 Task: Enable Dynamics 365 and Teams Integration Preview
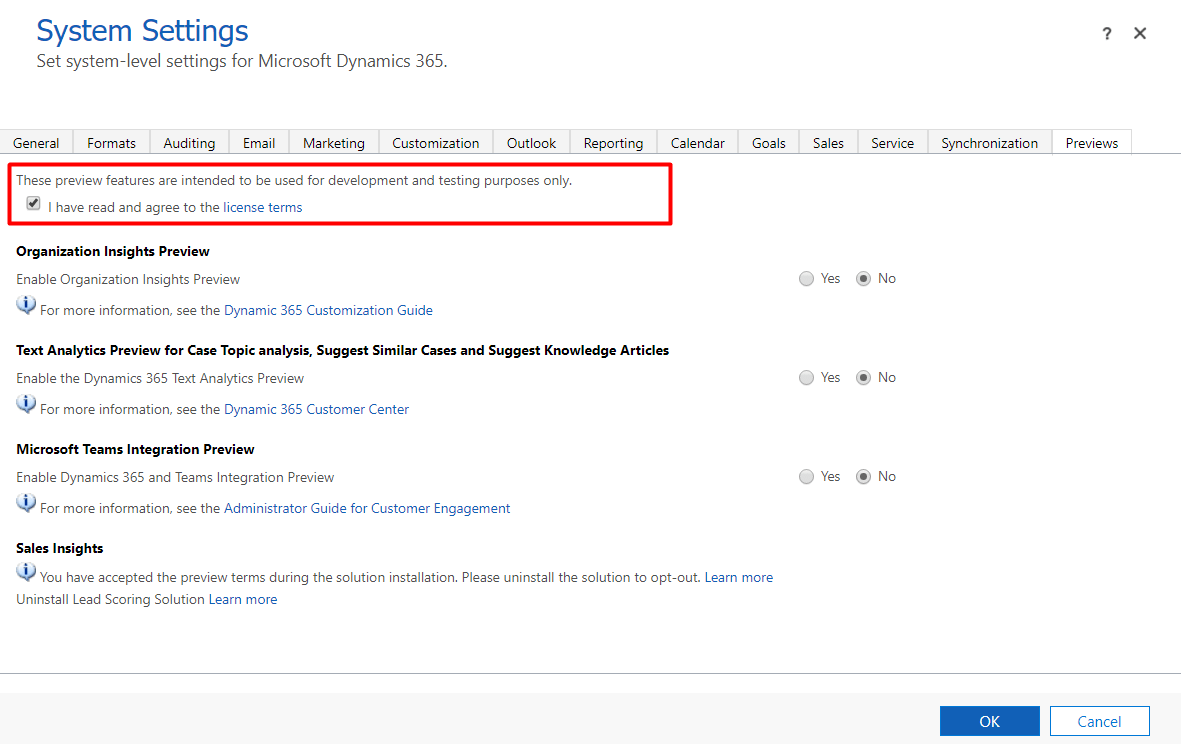(x=806, y=476)
